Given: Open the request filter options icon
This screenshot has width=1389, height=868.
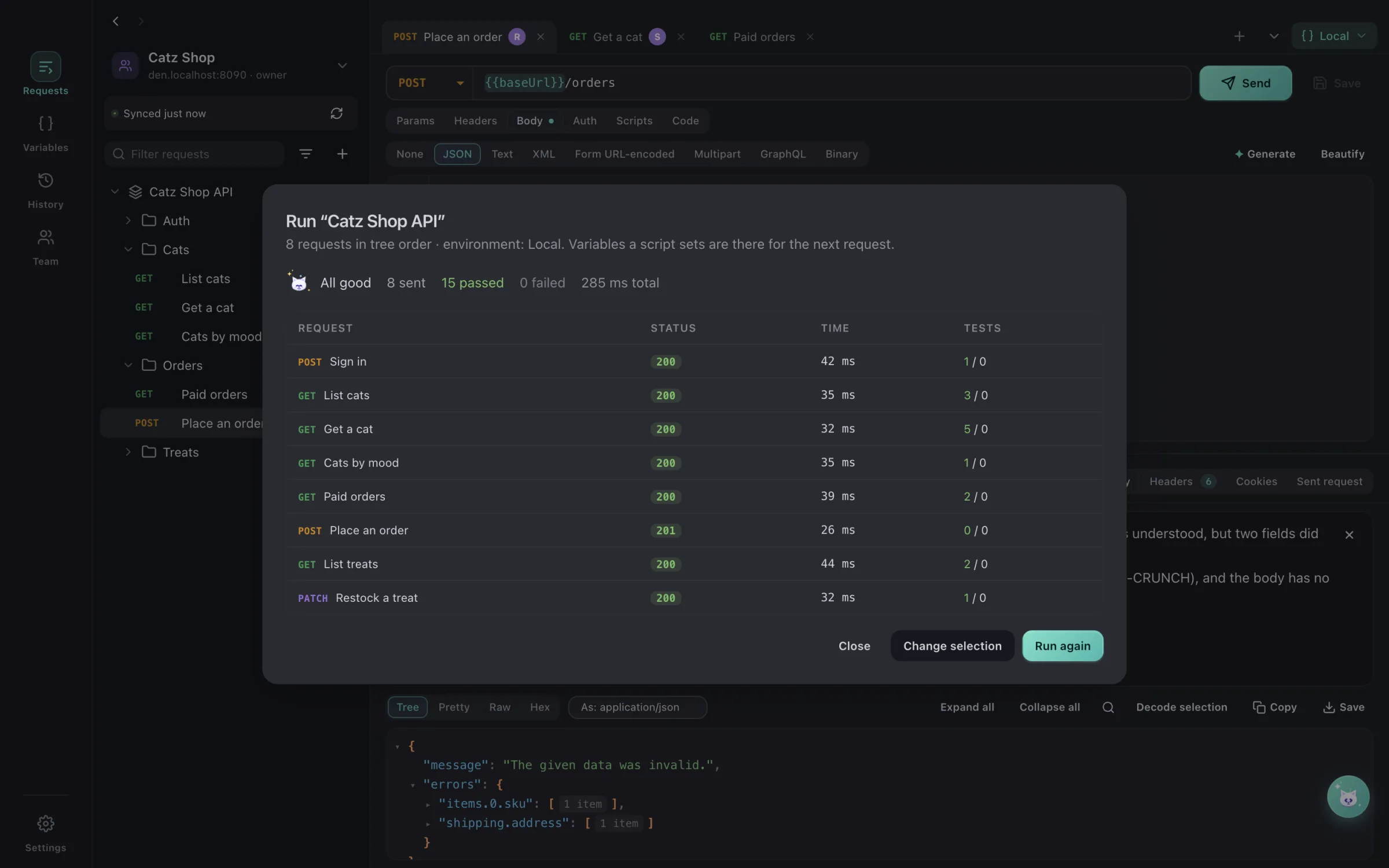Looking at the screenshot, I should pos(306,154).
